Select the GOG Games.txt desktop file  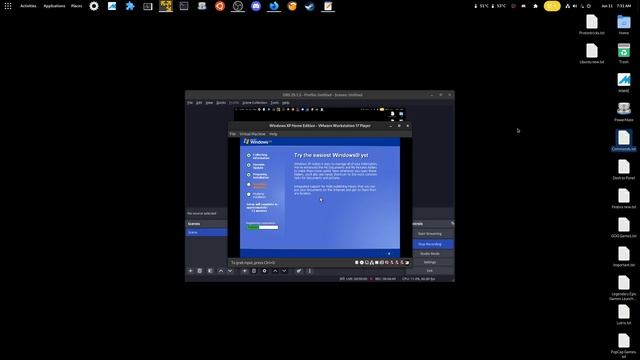(624, 227)
